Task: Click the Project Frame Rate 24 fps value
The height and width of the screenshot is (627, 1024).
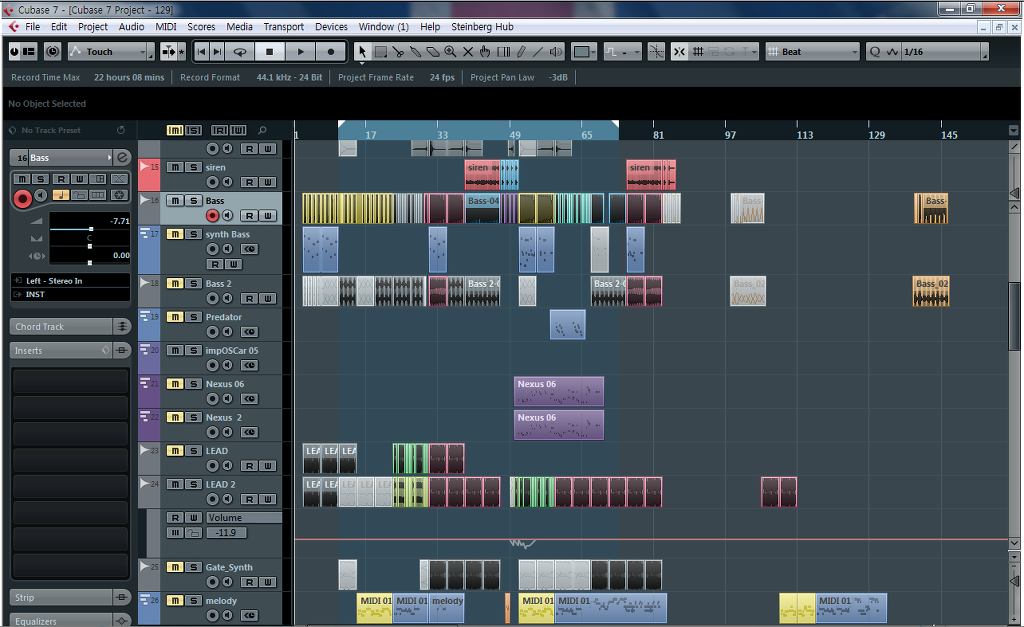Action: (x=442, y=77)
